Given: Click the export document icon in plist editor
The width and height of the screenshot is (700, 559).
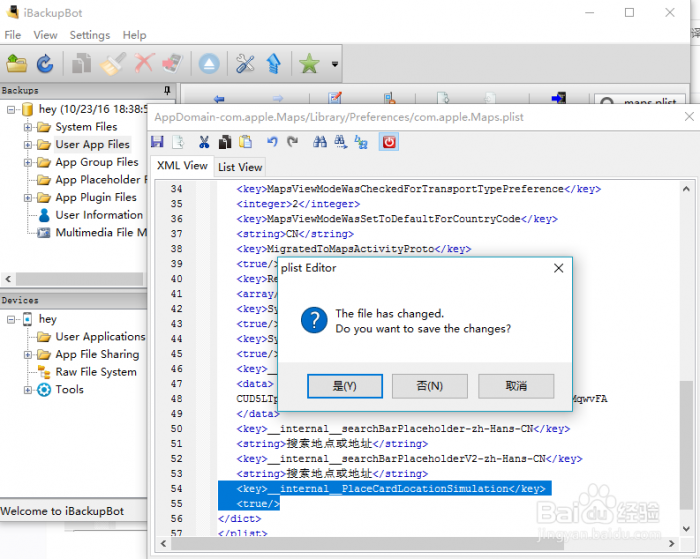Looking at the screenshot, I should click(x=179, y=142).
